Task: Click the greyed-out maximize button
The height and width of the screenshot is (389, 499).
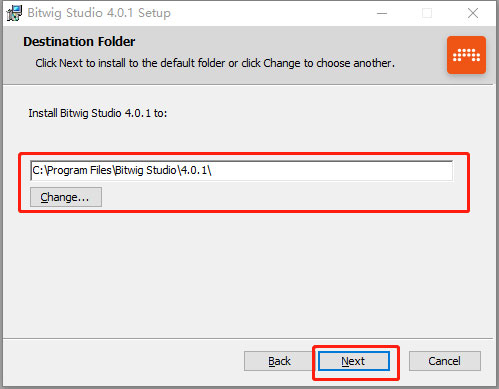Action: 427,13
